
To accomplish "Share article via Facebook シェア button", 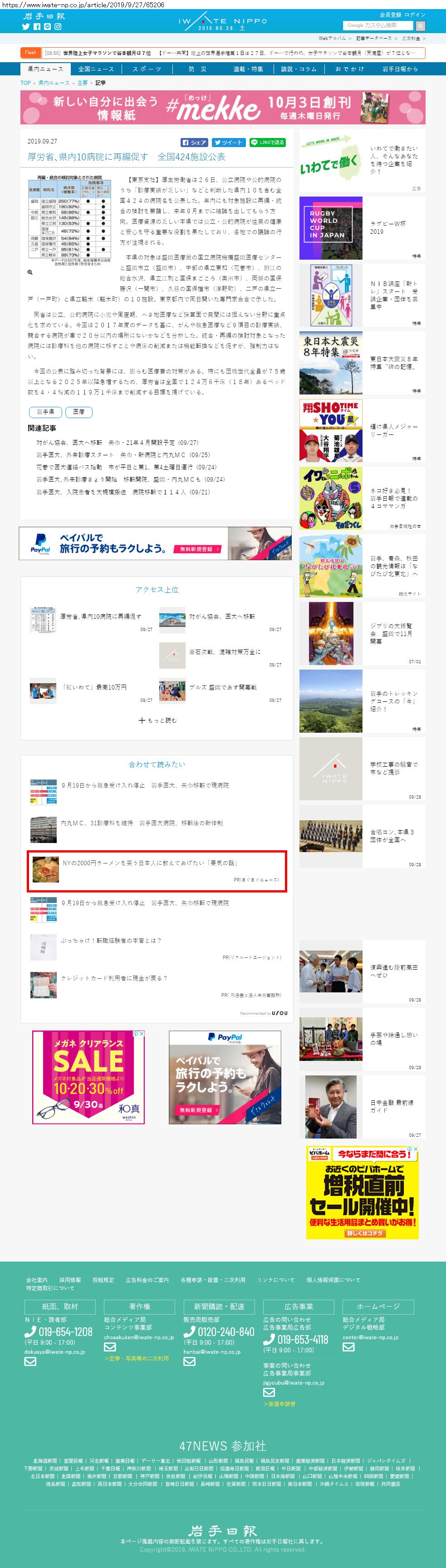I will click(195, 143).
